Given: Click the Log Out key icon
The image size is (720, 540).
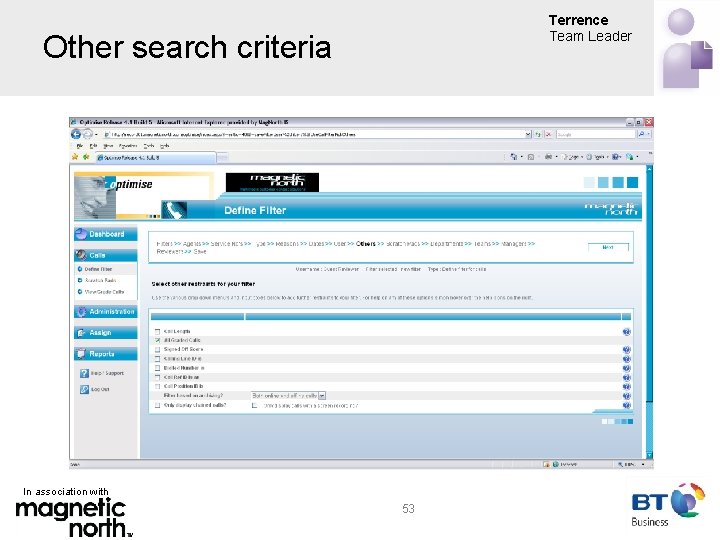Looking at the screenshot, I should (x=84, y=389).
